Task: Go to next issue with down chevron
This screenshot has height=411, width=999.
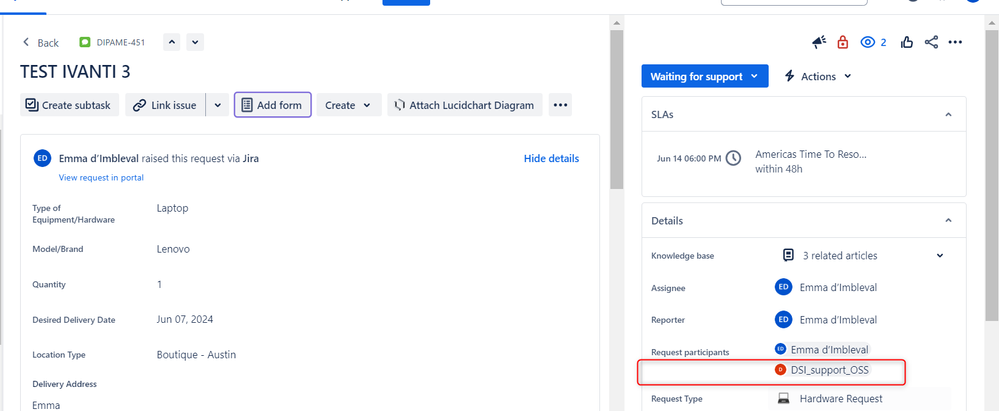Action: [195, 43]
